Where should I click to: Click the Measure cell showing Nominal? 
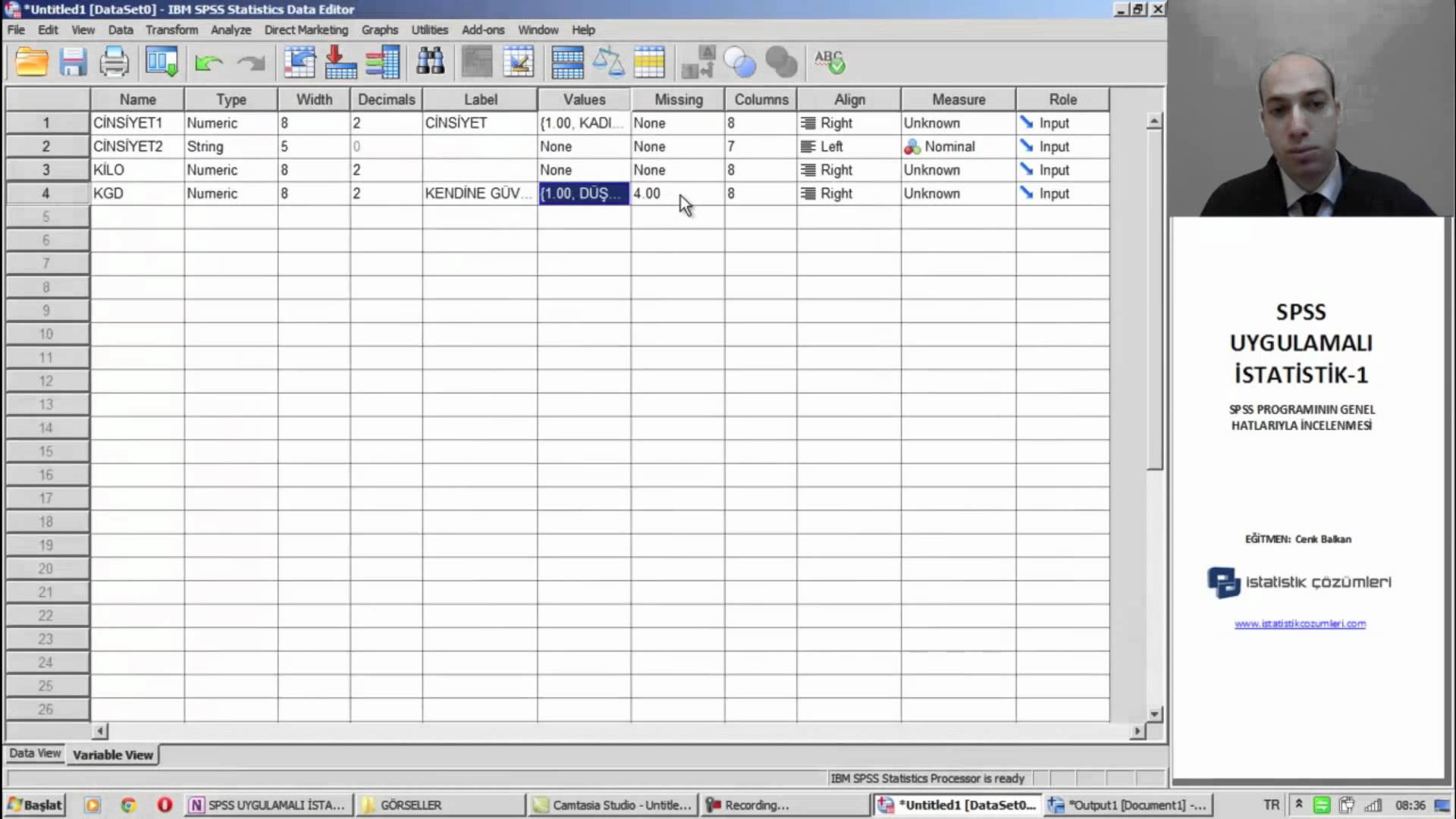(x=958, y=146)
